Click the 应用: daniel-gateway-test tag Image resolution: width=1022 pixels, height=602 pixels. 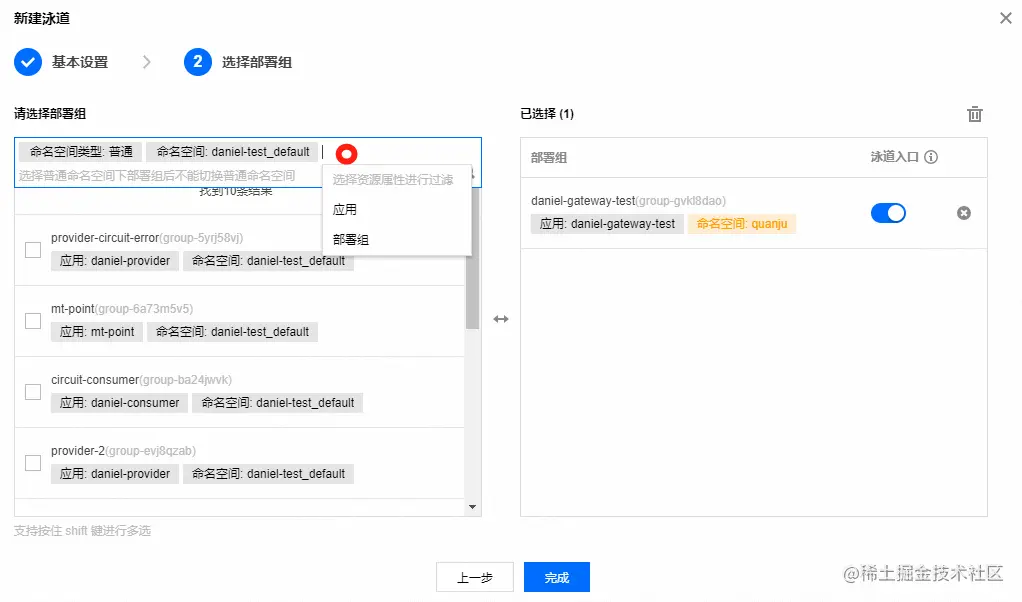607,223
